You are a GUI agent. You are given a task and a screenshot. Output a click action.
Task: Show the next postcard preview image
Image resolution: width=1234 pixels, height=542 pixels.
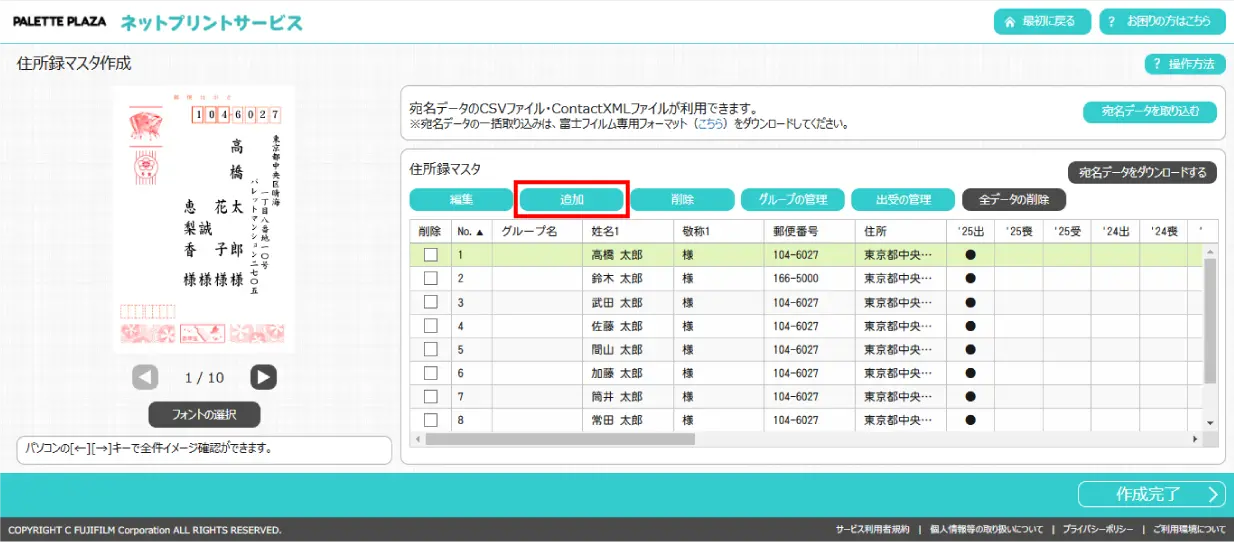pos(263,377)
